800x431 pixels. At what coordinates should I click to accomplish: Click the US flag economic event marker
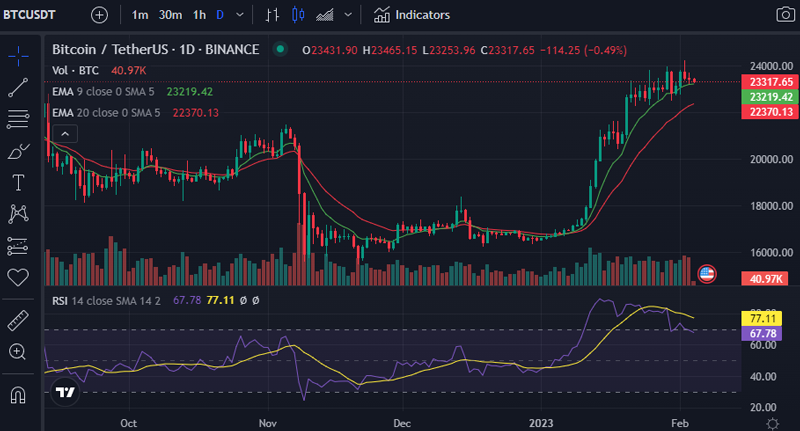pyautogui.click(x=707, y=274)
